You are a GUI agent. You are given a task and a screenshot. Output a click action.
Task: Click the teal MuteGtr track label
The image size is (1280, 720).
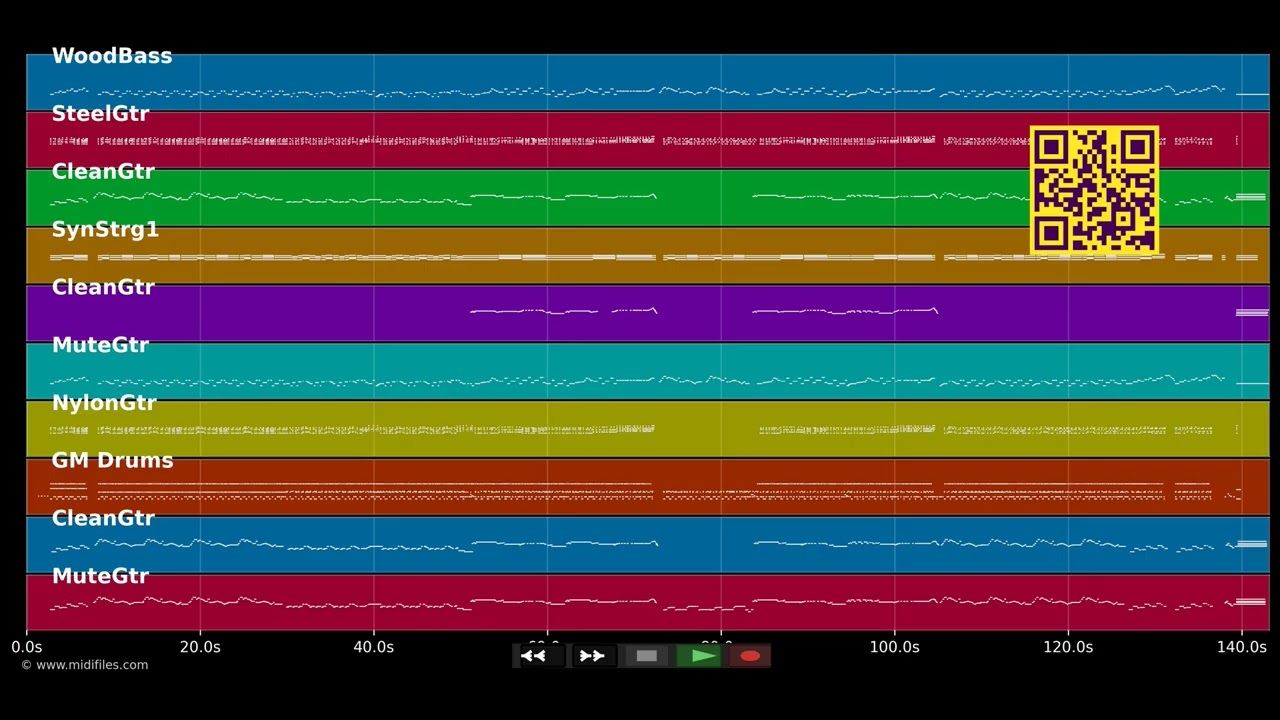(100, 345)
